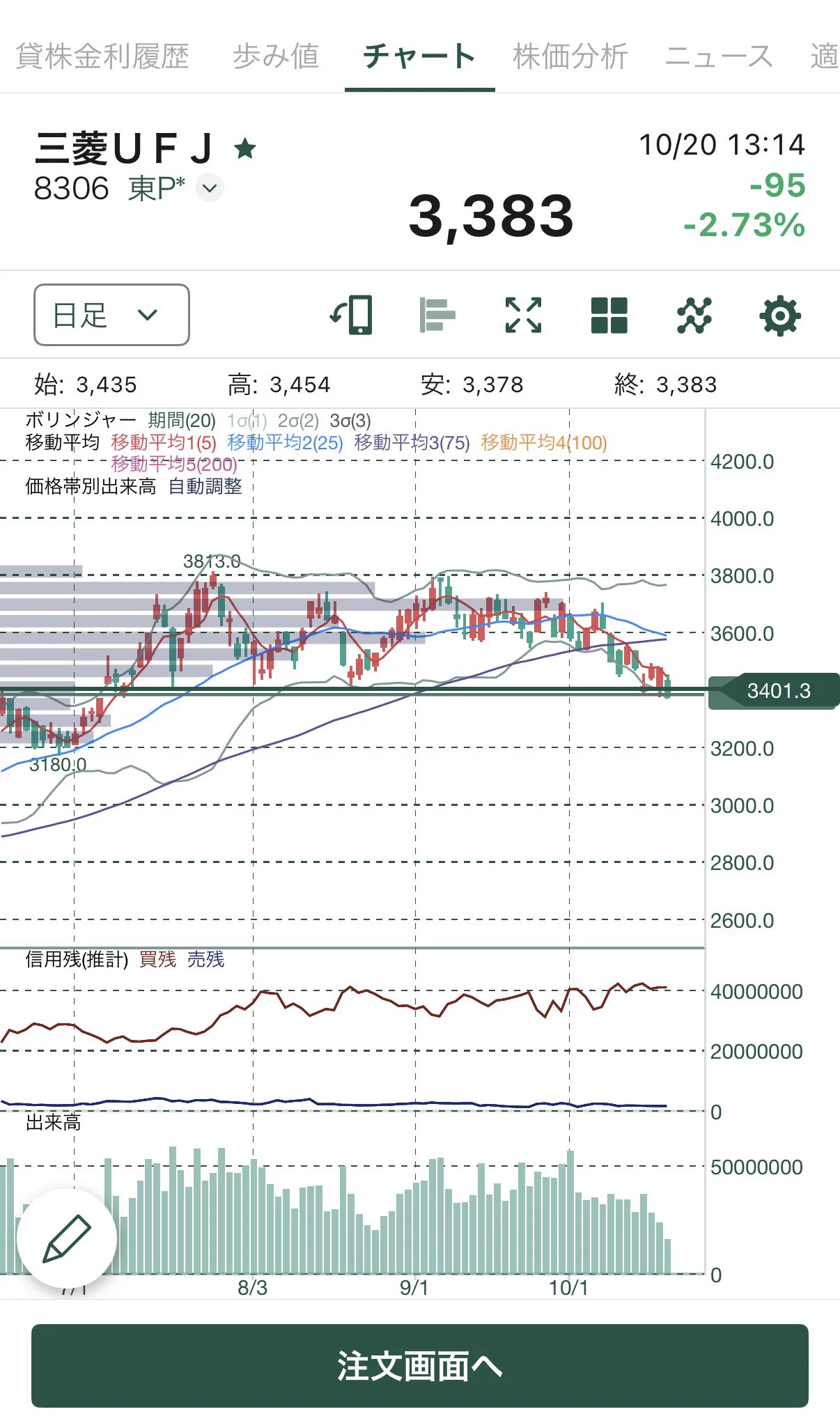Tap the 信用残(推計) panel label

pos(77,960)
